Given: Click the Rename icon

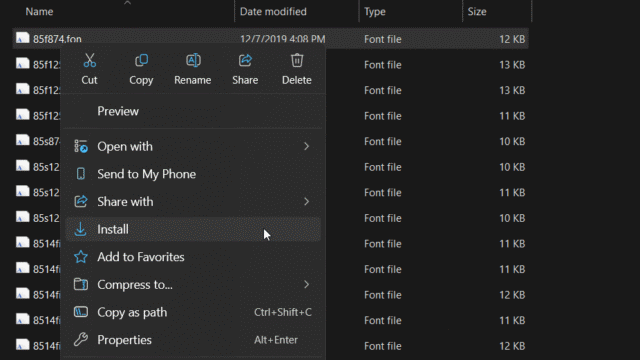Looking at the screenshot, I should [193, 60].
